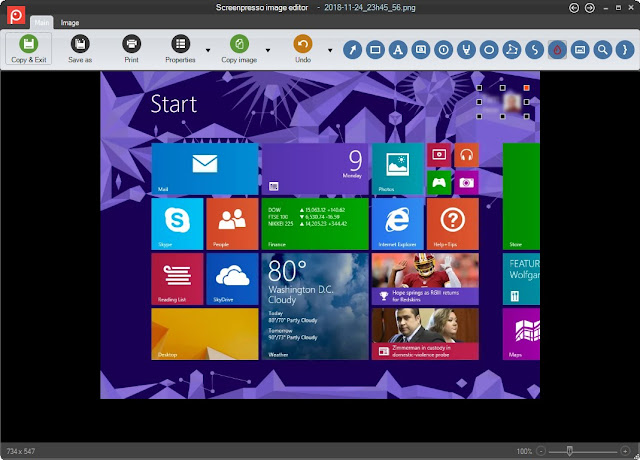Viewport: 640px width, 460px height.
Task: Click the Help+Tips tile in the canvas
Action: tap(453, 224)
